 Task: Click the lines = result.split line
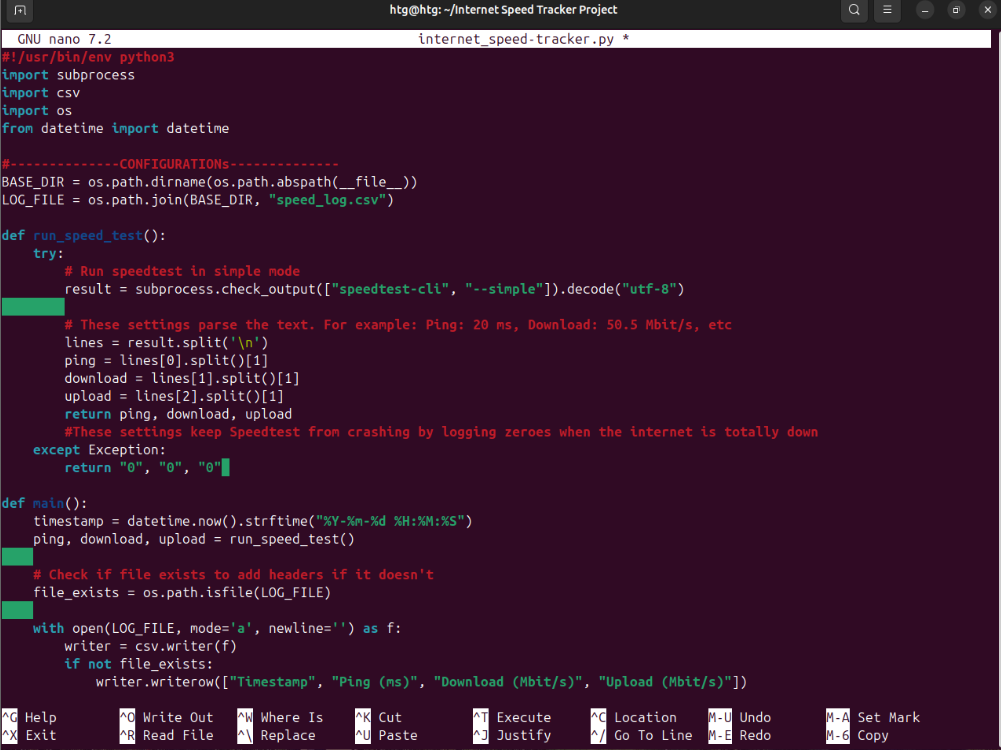click(167, 343)
